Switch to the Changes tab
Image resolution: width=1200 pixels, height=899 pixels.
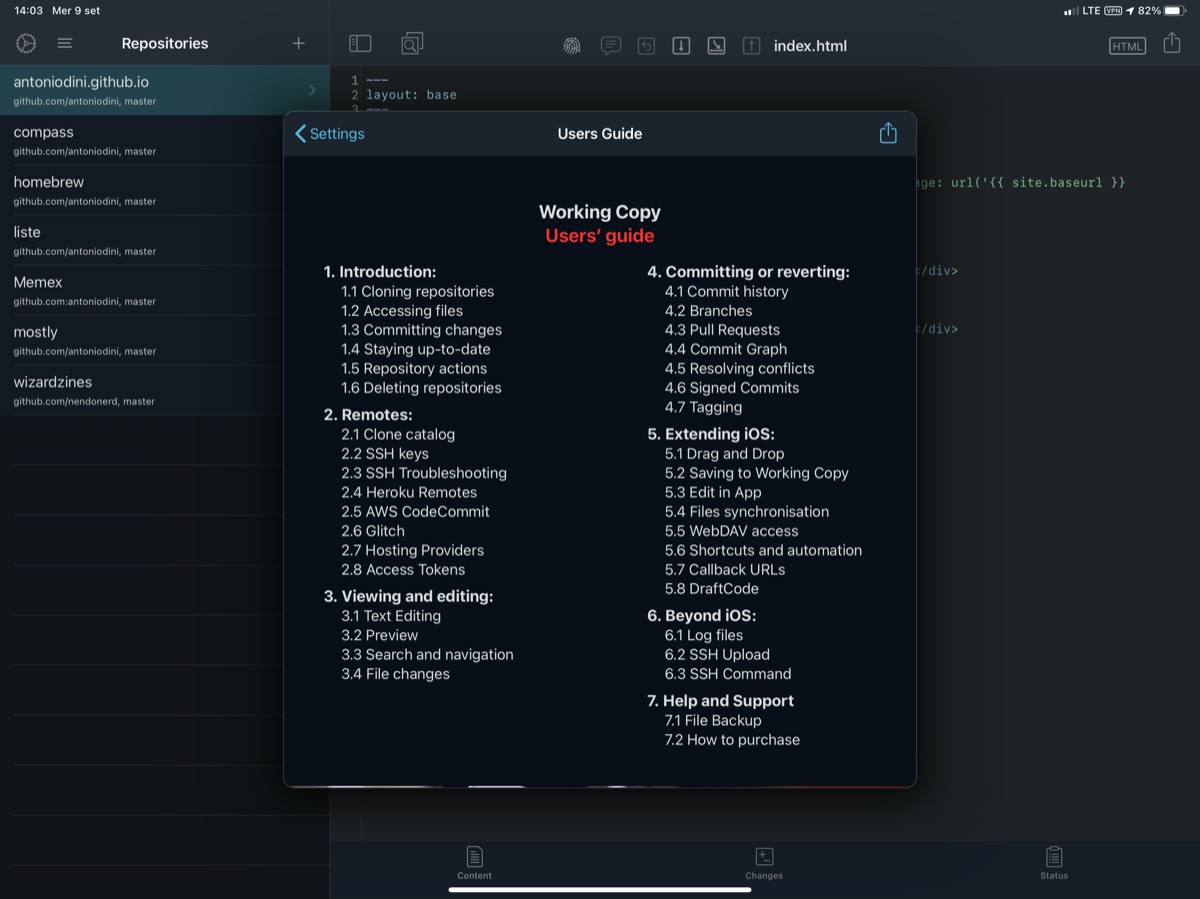763,862
